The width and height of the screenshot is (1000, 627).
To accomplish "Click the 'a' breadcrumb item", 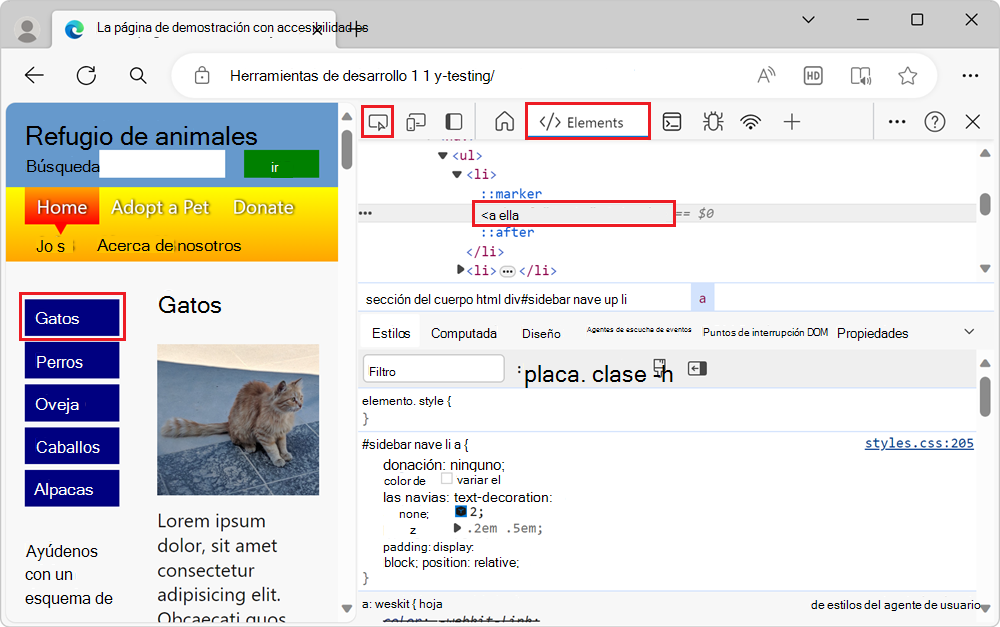I will point(702,299).
